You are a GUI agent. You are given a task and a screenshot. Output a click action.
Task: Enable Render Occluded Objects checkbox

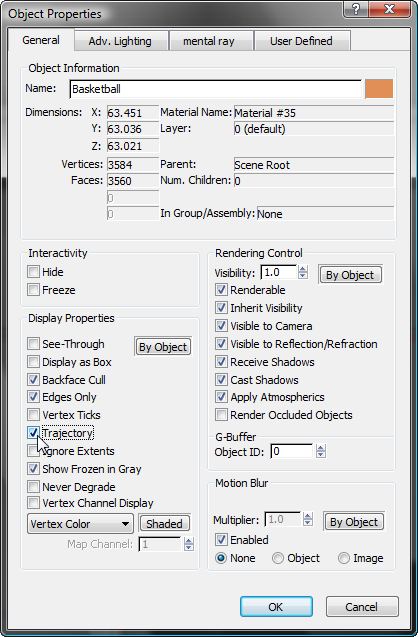(x=221, y=415)
